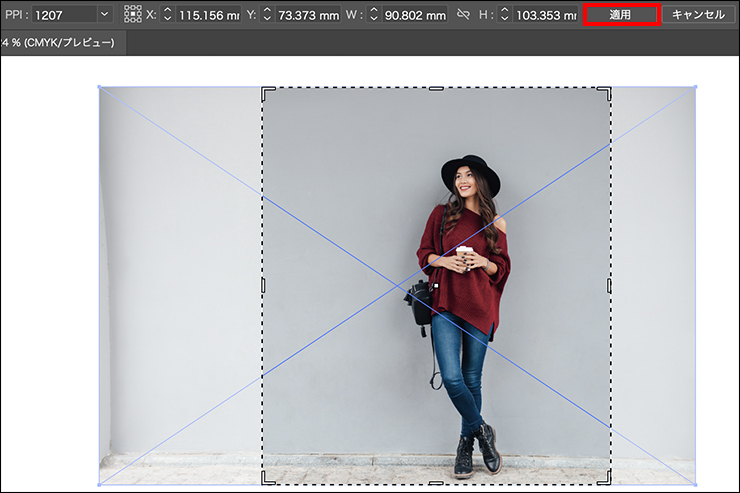
Task: Click the top-right crop corner handle
Action: pyautogui.click(x=608, y=90)
